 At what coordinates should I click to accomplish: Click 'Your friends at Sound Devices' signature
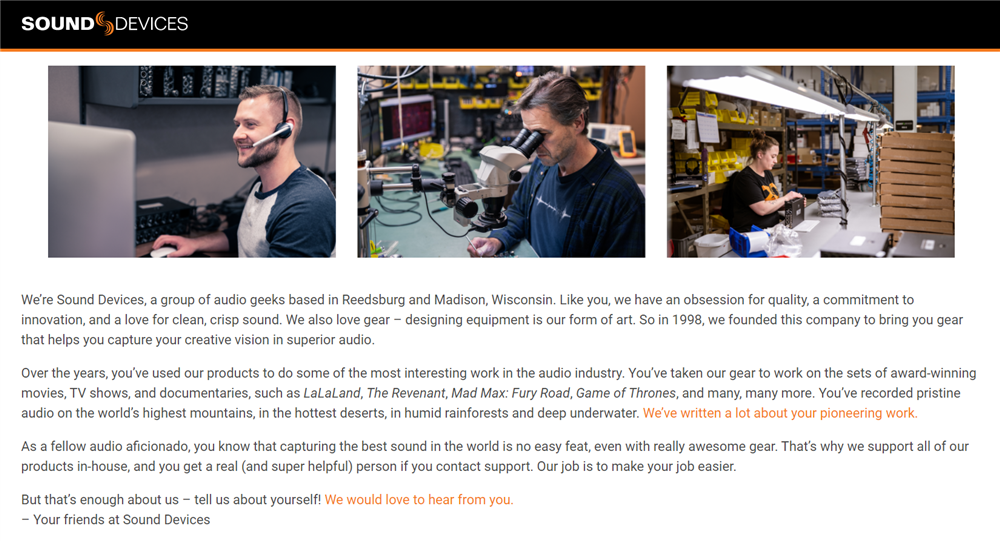(x=115, y=519)
